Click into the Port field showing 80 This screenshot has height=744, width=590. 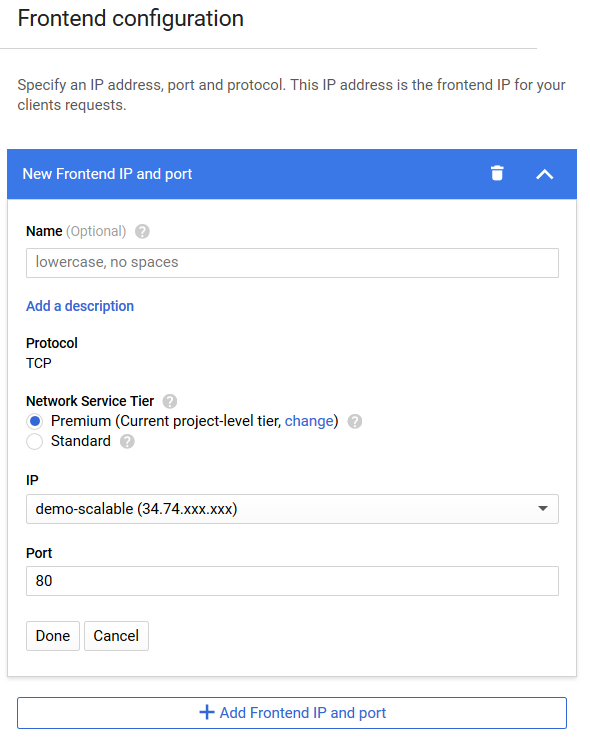pos(292,581)
